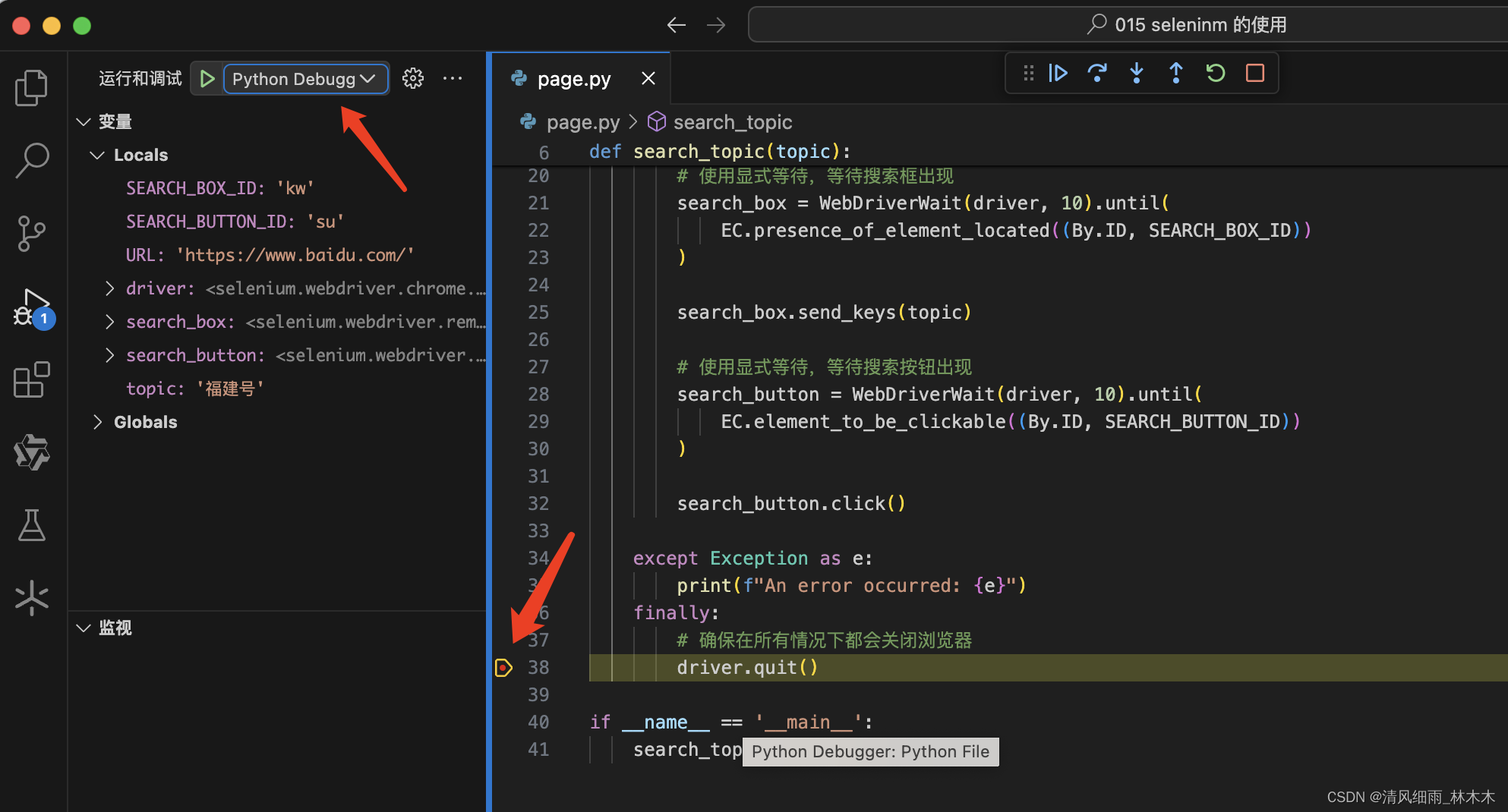The height and width of the screenshot is (812, 1508).
Task: Collapse the 变量 section
Action: (x=84, y=121)
